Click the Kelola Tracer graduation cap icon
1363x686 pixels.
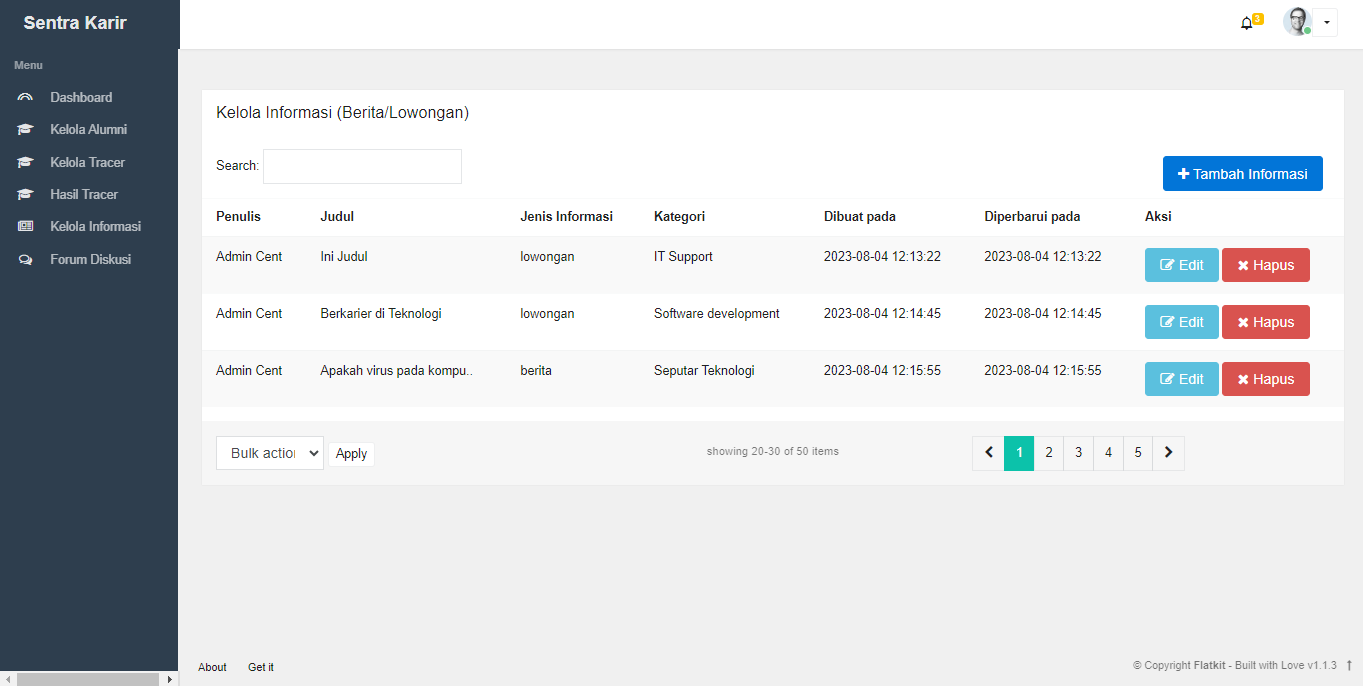point(26,162)
